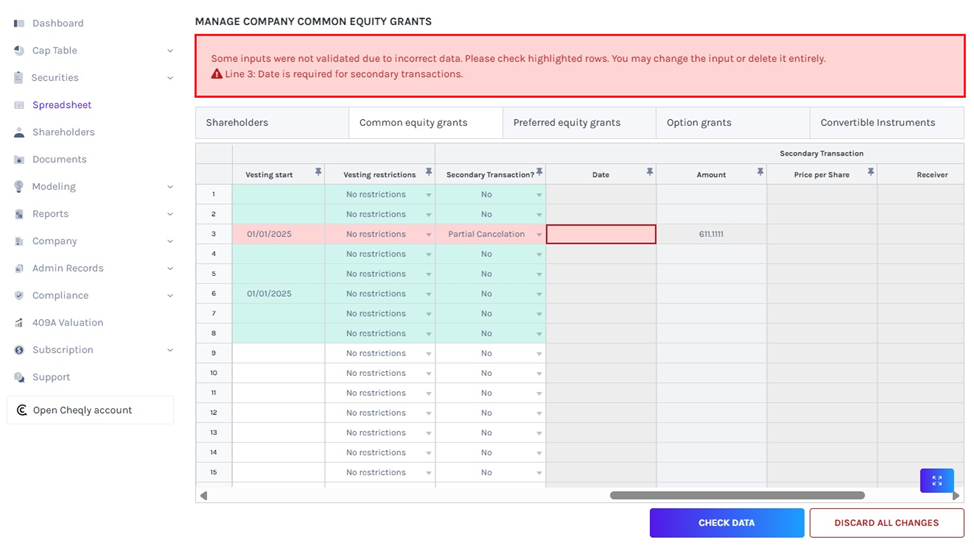Click the highlighted empty Date cell in row 3

tap(601, 234)
